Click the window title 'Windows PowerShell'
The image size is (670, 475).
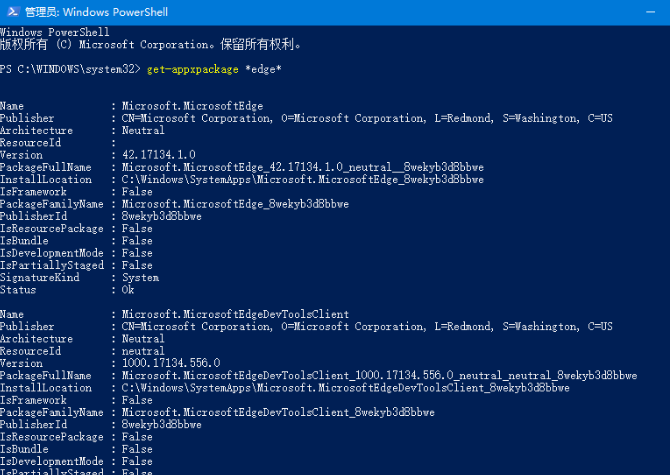[115, 12]
